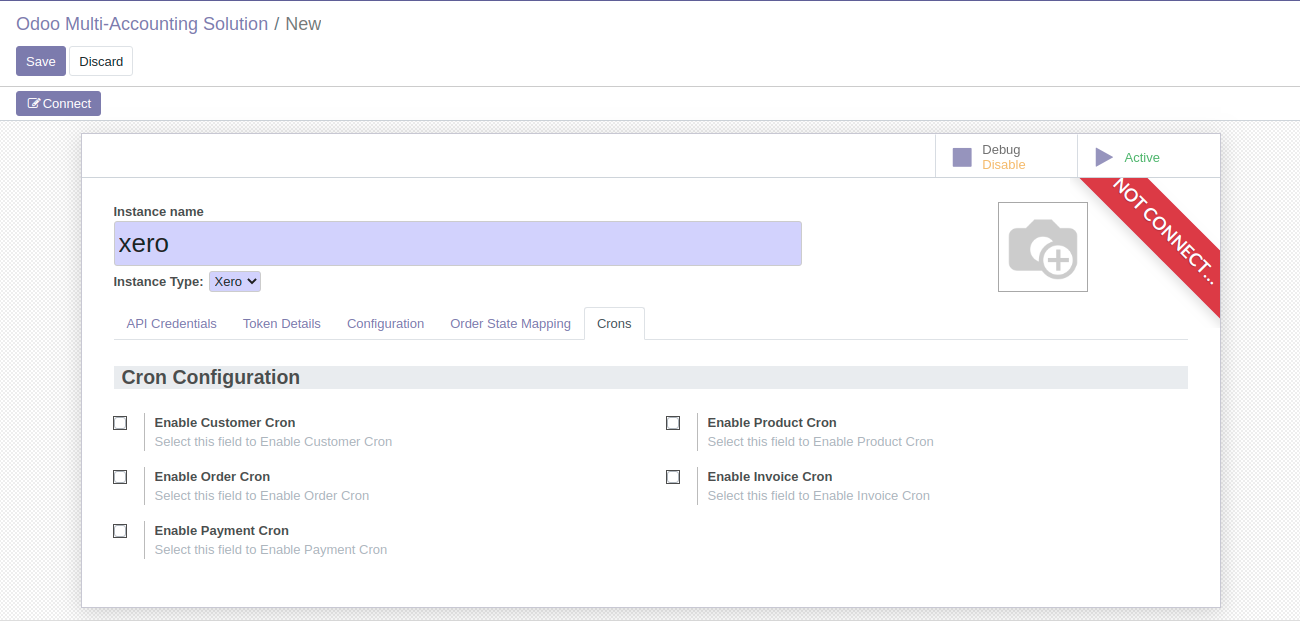Image resolution: width=1300 pixels, height=621 pixels.
Task: Go to the Configuration tab
Action: pyautogui.click(x=385, y=324)
